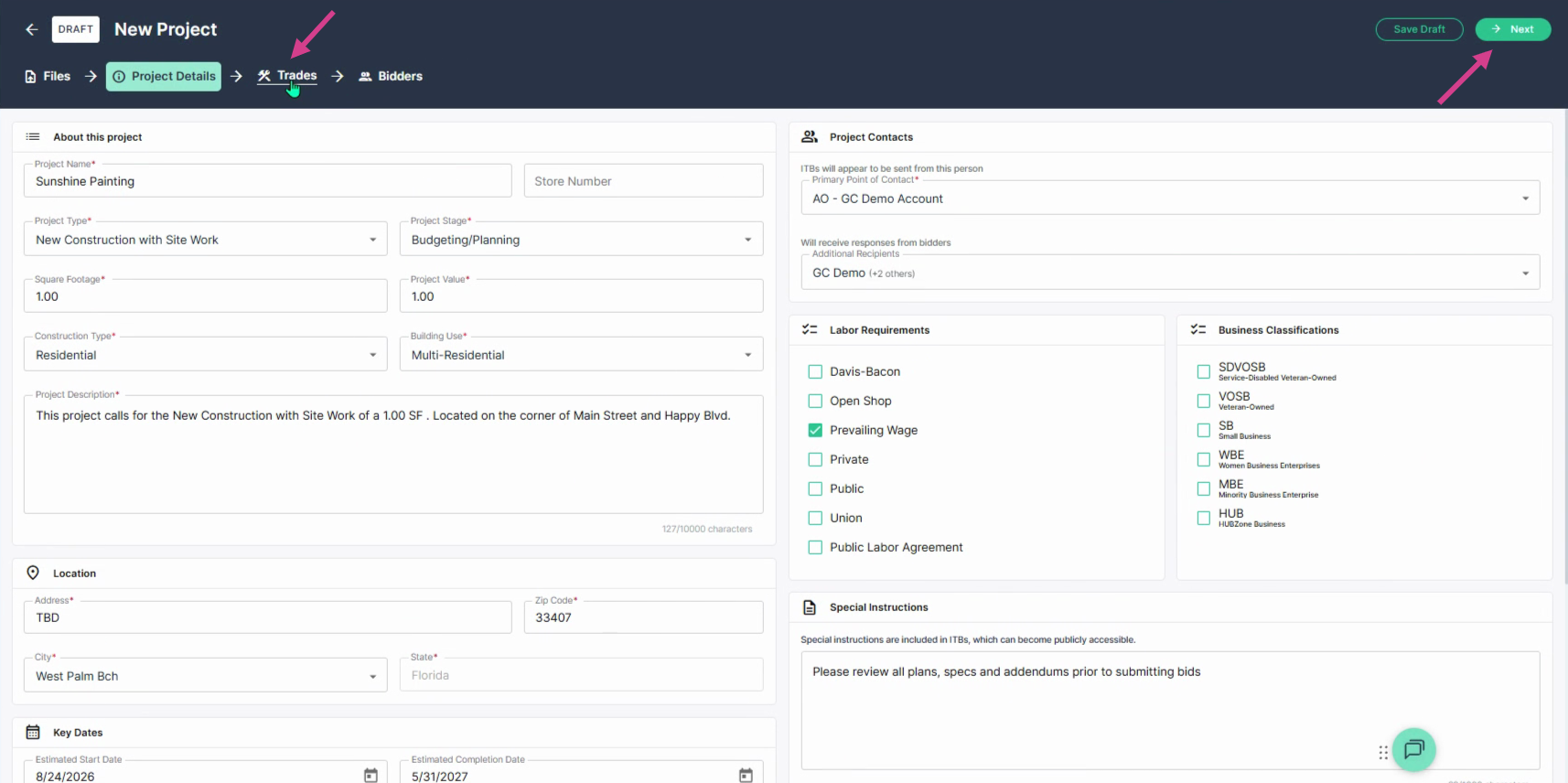1568x783 pixels.
Task: Click the Files document icon
Action: [30, 77]
